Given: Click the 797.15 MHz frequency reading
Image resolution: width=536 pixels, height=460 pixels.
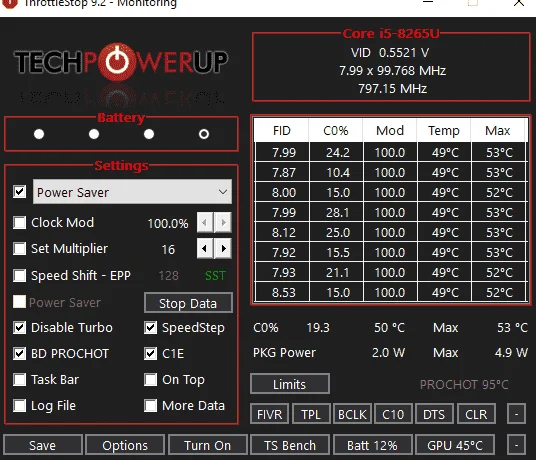Looking at the screenshot, I should pyautogui.click(x=392, y=89).
